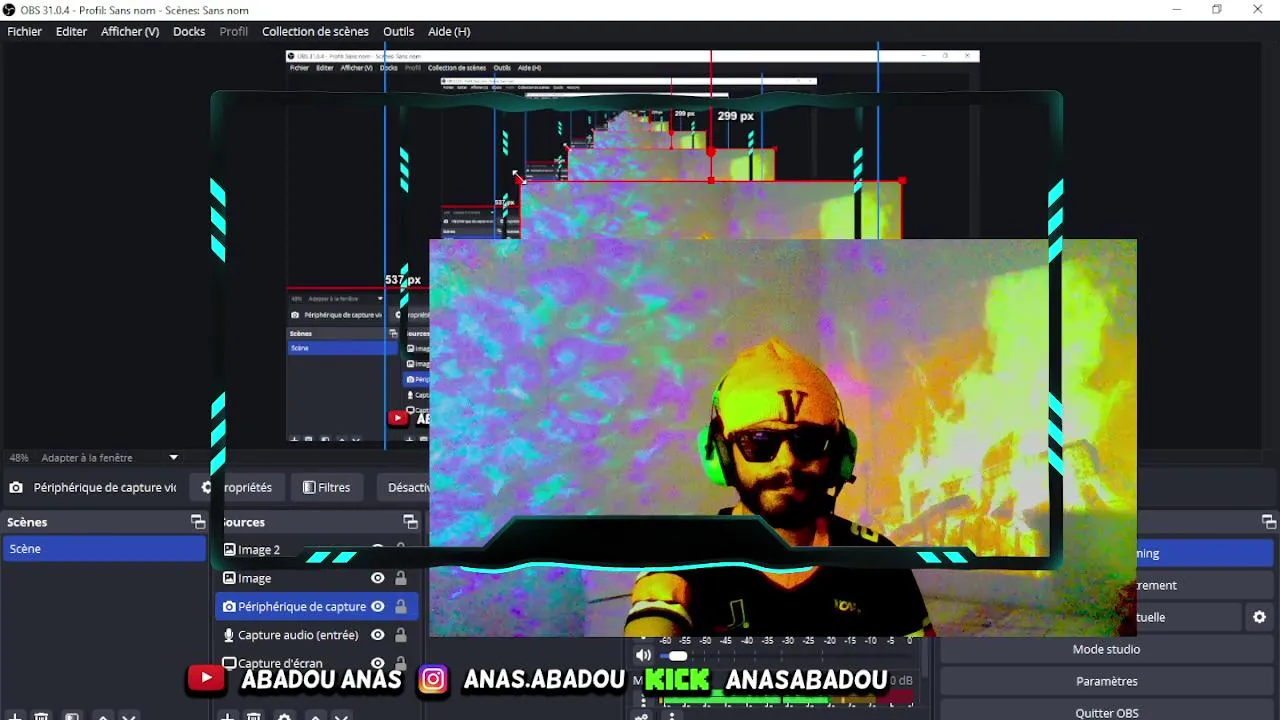1280x720 pixels.
Task: Select the Scène item in Scènes list
Action: coord(104,549)
